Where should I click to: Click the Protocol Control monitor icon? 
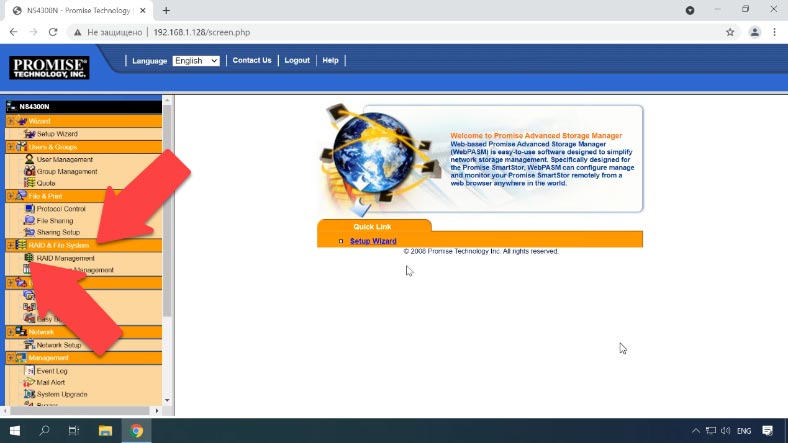pos(29,208)
